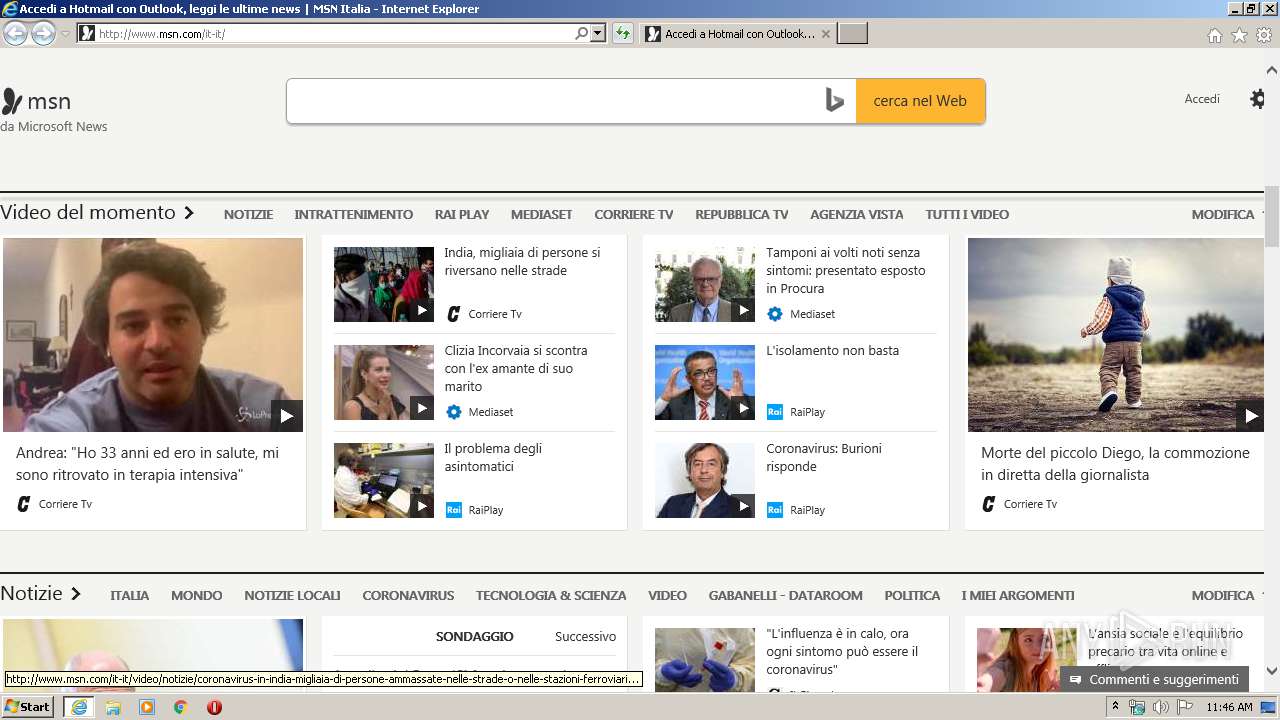The width and height of the screenshot is (1280, 720).
Task: Play the 'L'isolamento non basta' video
Action: click(x=705, y=382)
